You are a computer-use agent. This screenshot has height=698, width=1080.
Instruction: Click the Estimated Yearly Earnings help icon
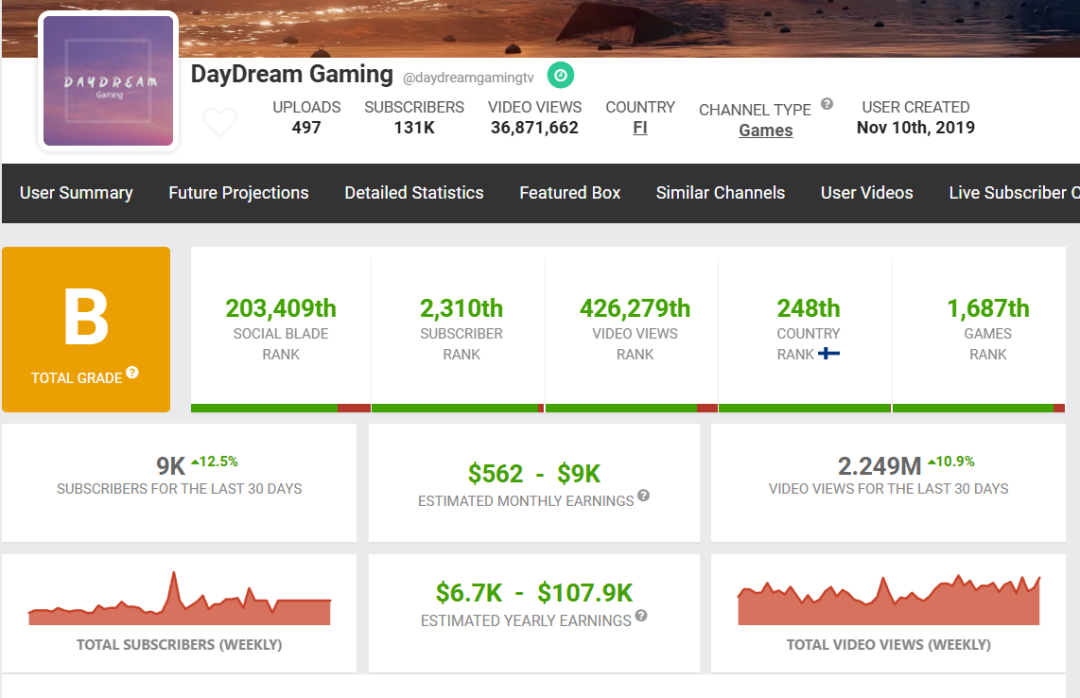coord(641,615)
